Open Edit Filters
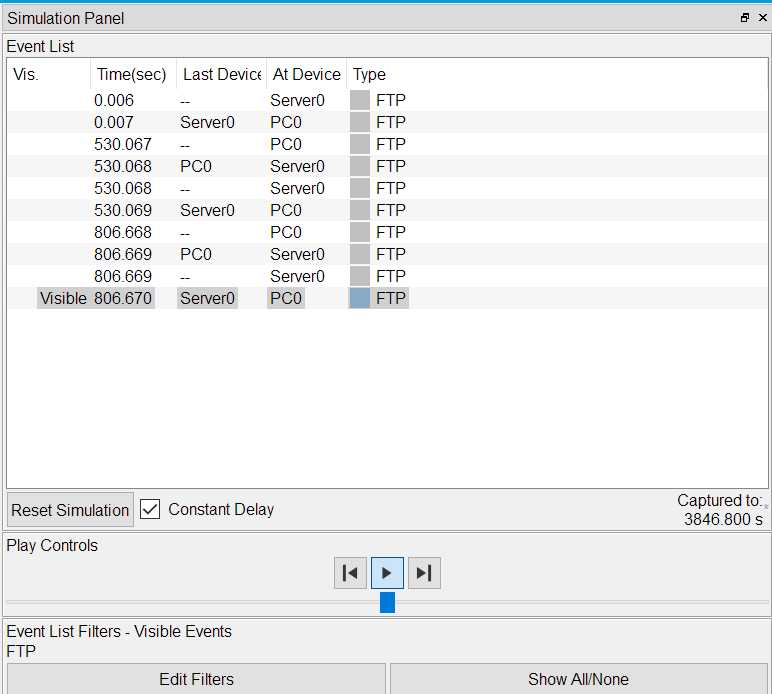 pyautogui.click(x=196, y=679)
